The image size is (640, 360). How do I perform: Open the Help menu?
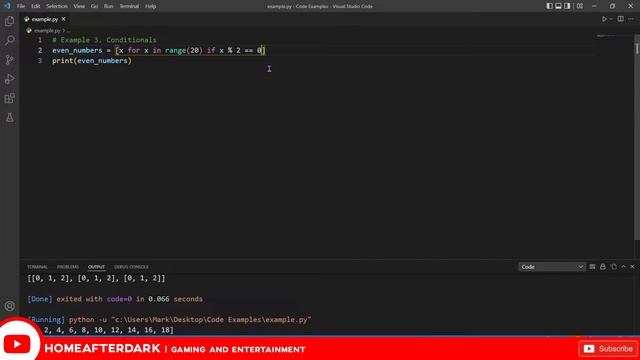[151, 6]
